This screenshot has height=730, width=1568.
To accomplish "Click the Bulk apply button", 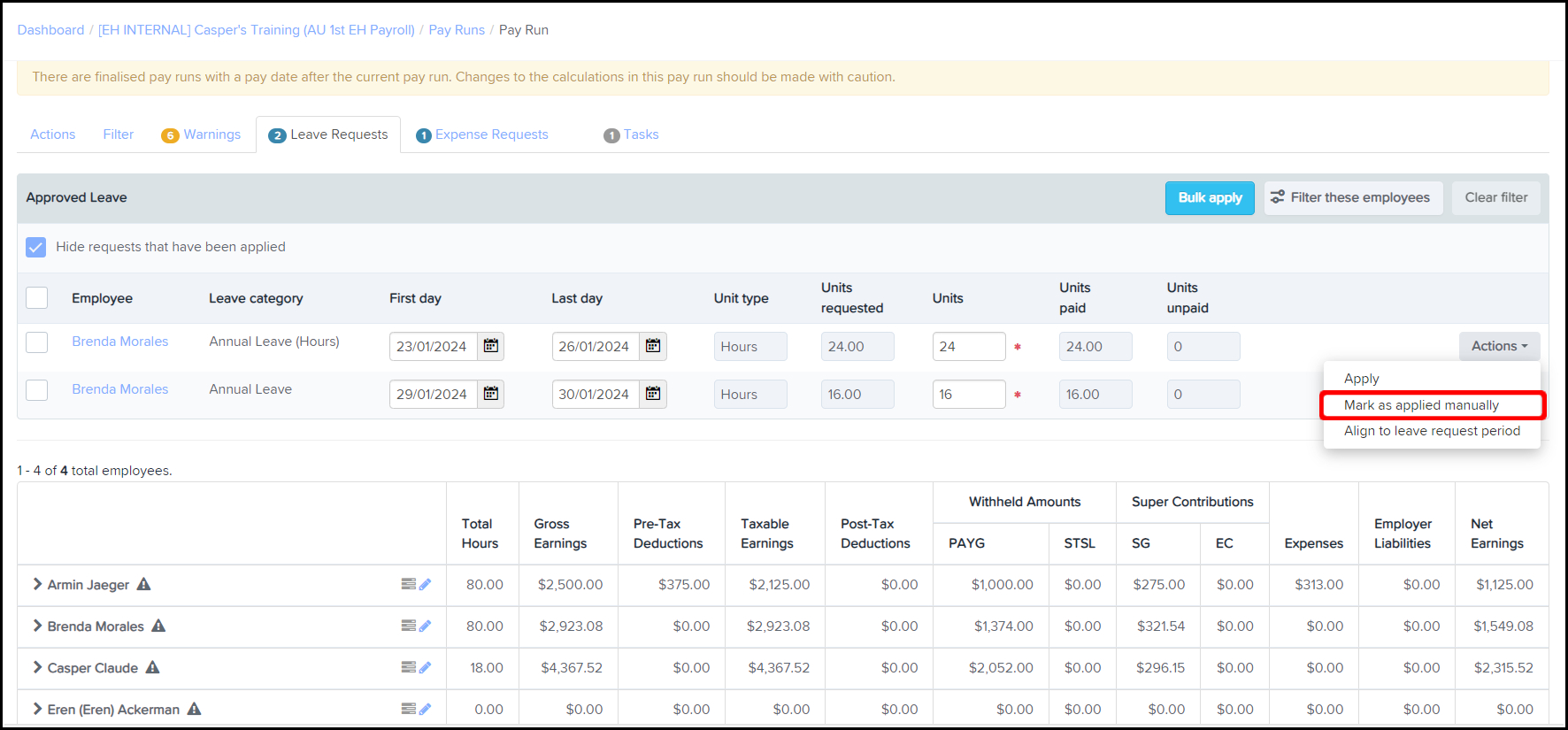I will (1210, 198).
